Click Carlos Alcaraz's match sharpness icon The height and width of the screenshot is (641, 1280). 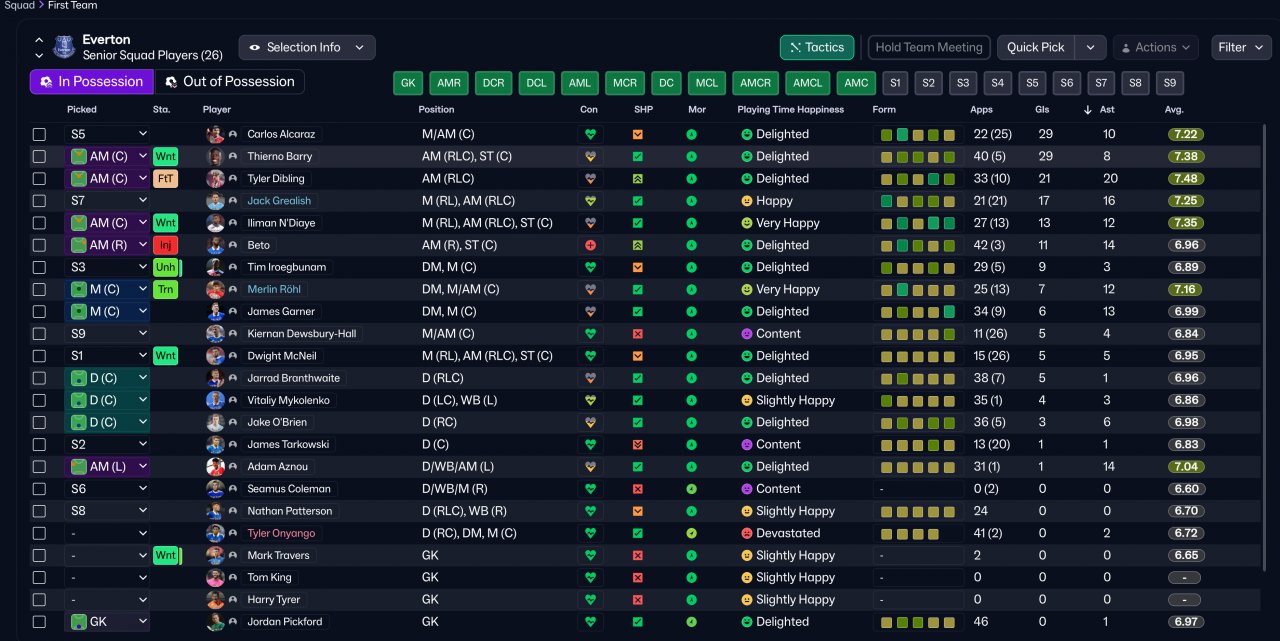point(638,134)
